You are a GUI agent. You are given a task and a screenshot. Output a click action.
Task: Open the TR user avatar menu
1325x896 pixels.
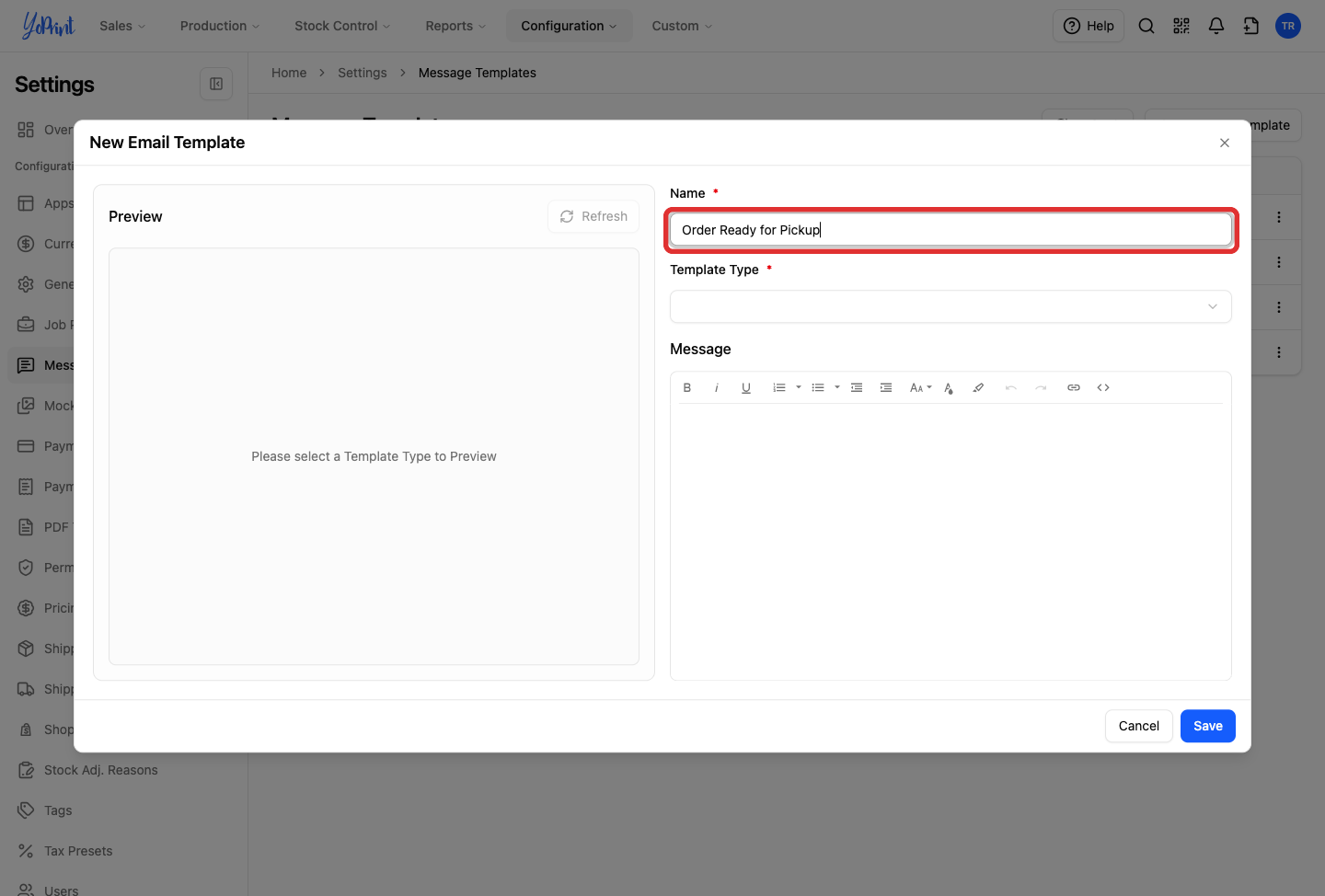click(1288, 26)
